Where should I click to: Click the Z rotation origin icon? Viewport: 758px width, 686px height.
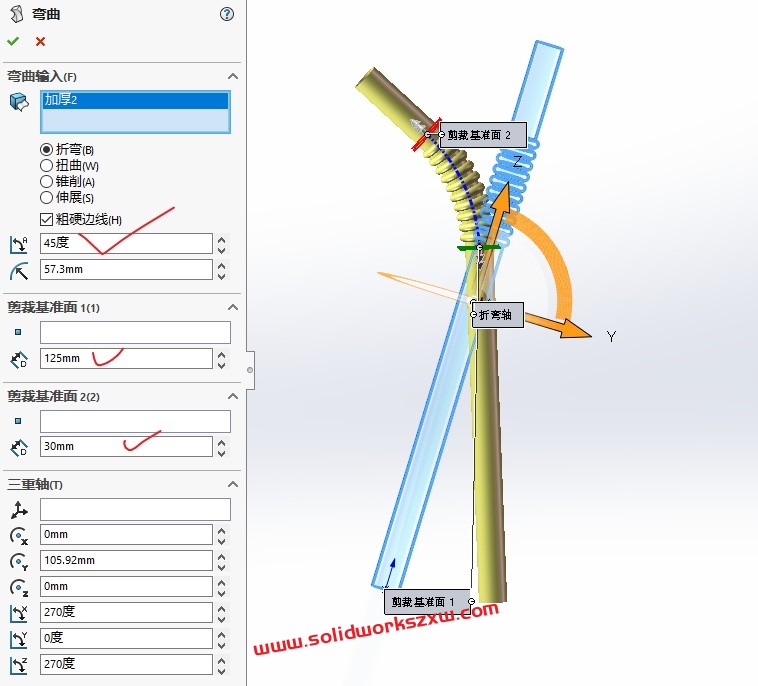coord(19,587)
